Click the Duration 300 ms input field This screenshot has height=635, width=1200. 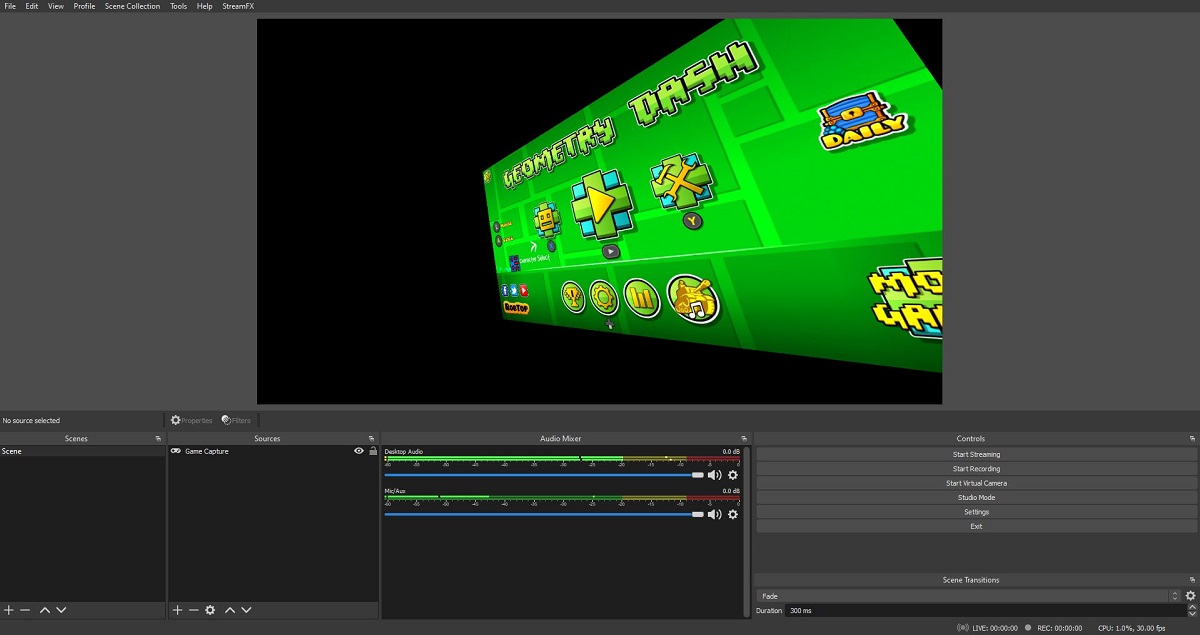[x=985, y=610]
